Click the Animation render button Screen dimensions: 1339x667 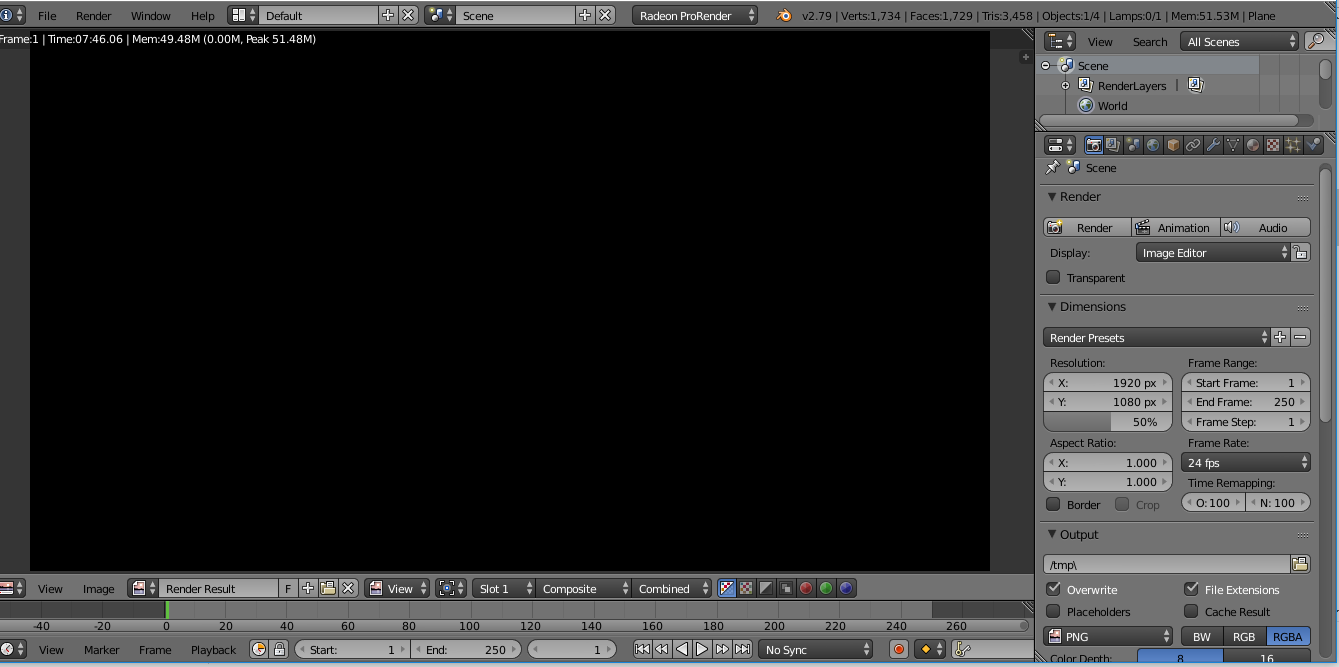click(x=1176, y=227)
